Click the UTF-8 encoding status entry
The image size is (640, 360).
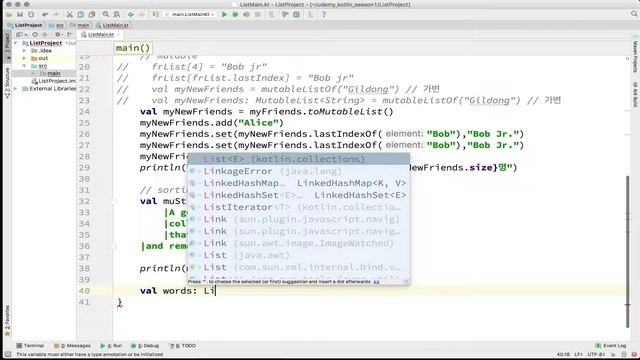[x=596, y=354]
